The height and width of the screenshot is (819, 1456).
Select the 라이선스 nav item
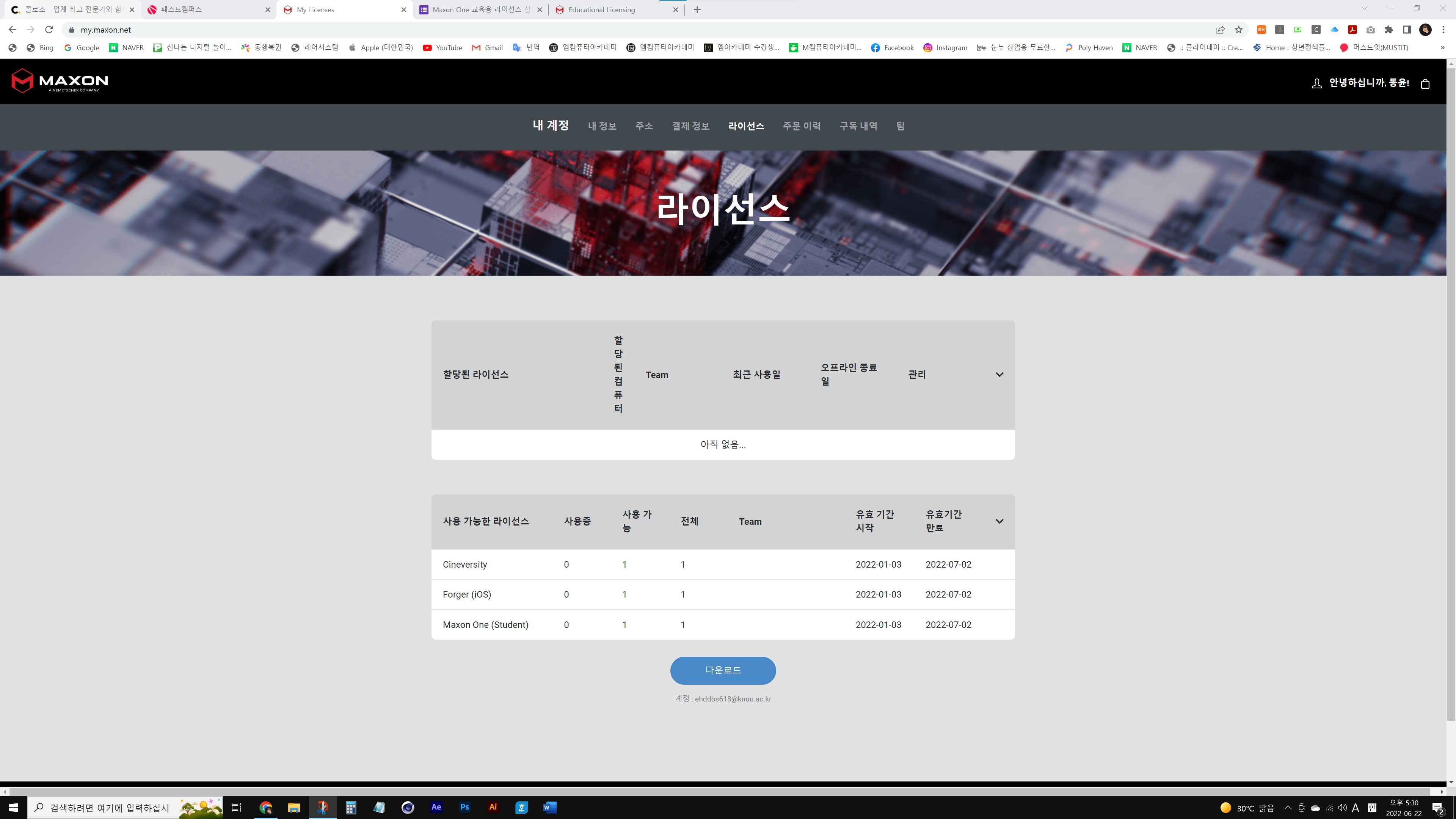tap(746, 126)
